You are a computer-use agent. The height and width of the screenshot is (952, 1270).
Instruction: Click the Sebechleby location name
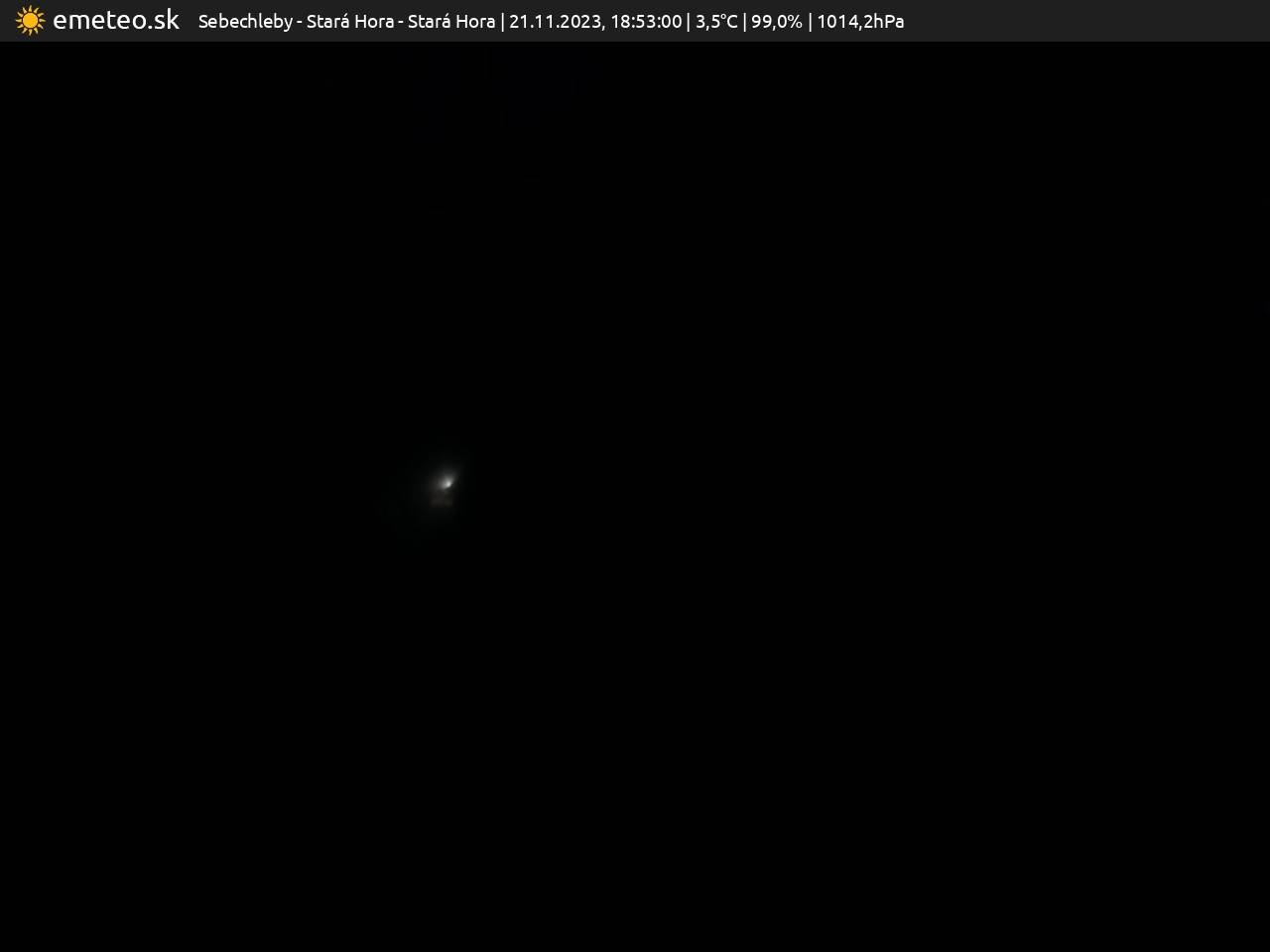tap(245, 22)
